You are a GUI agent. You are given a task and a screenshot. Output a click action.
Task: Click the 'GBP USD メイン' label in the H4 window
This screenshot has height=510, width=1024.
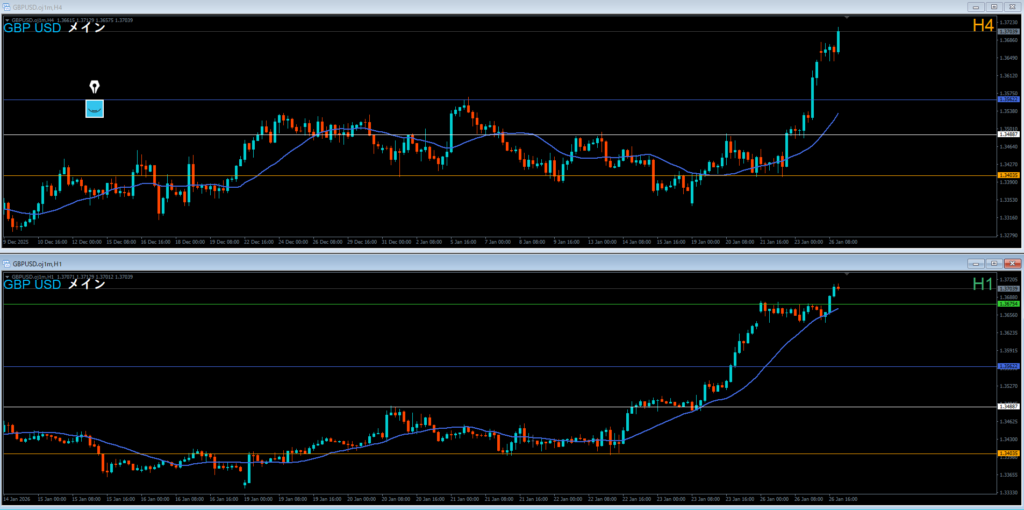(x=55, y=28)
